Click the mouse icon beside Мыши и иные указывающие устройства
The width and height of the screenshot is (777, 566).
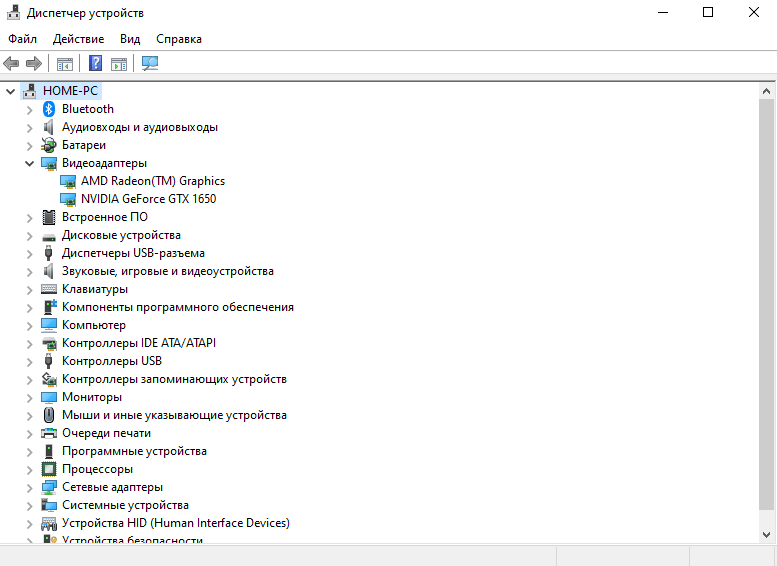pyautogui.click(x=49, y=415)
